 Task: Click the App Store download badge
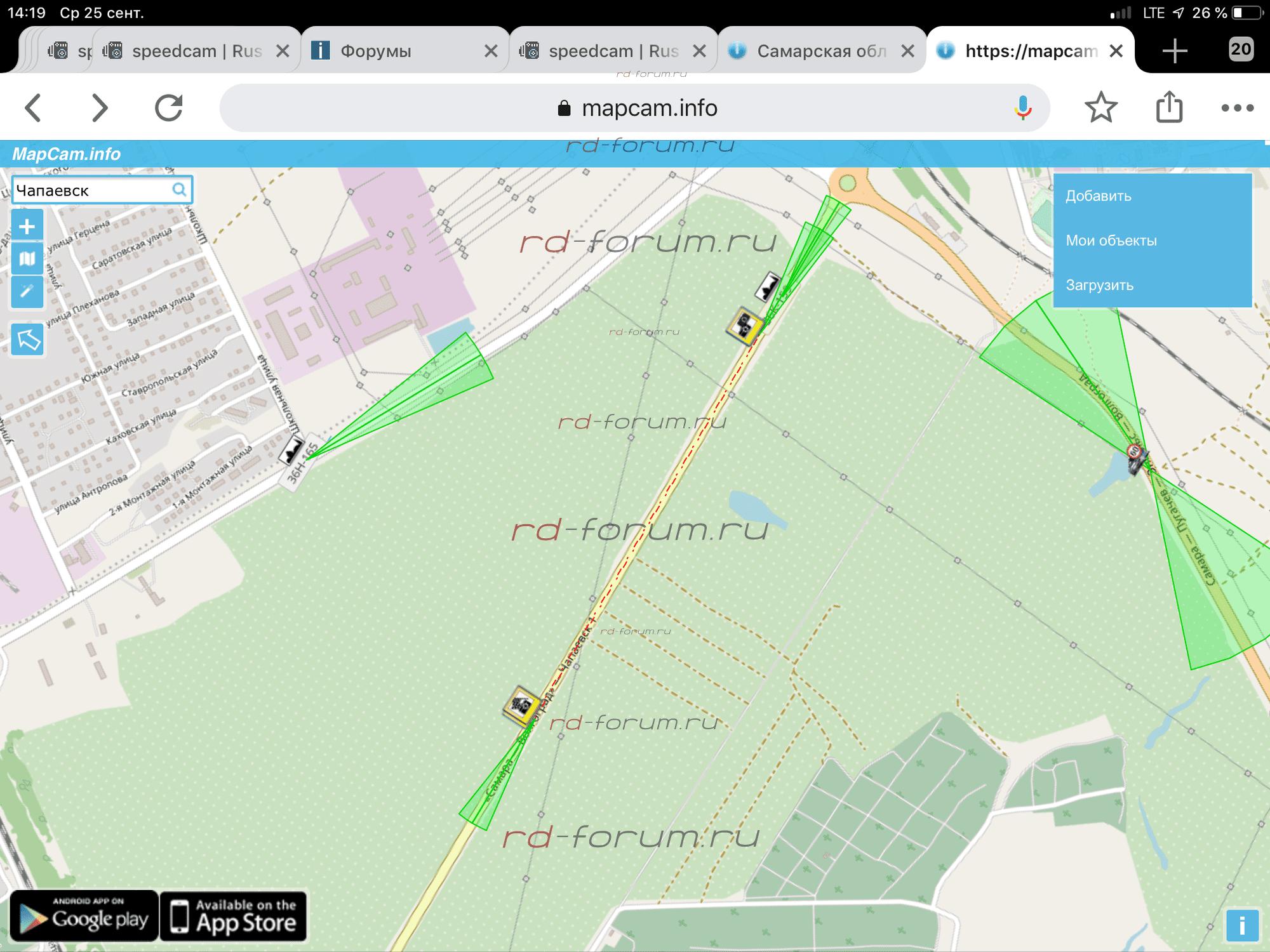click(x=233, y=916)
